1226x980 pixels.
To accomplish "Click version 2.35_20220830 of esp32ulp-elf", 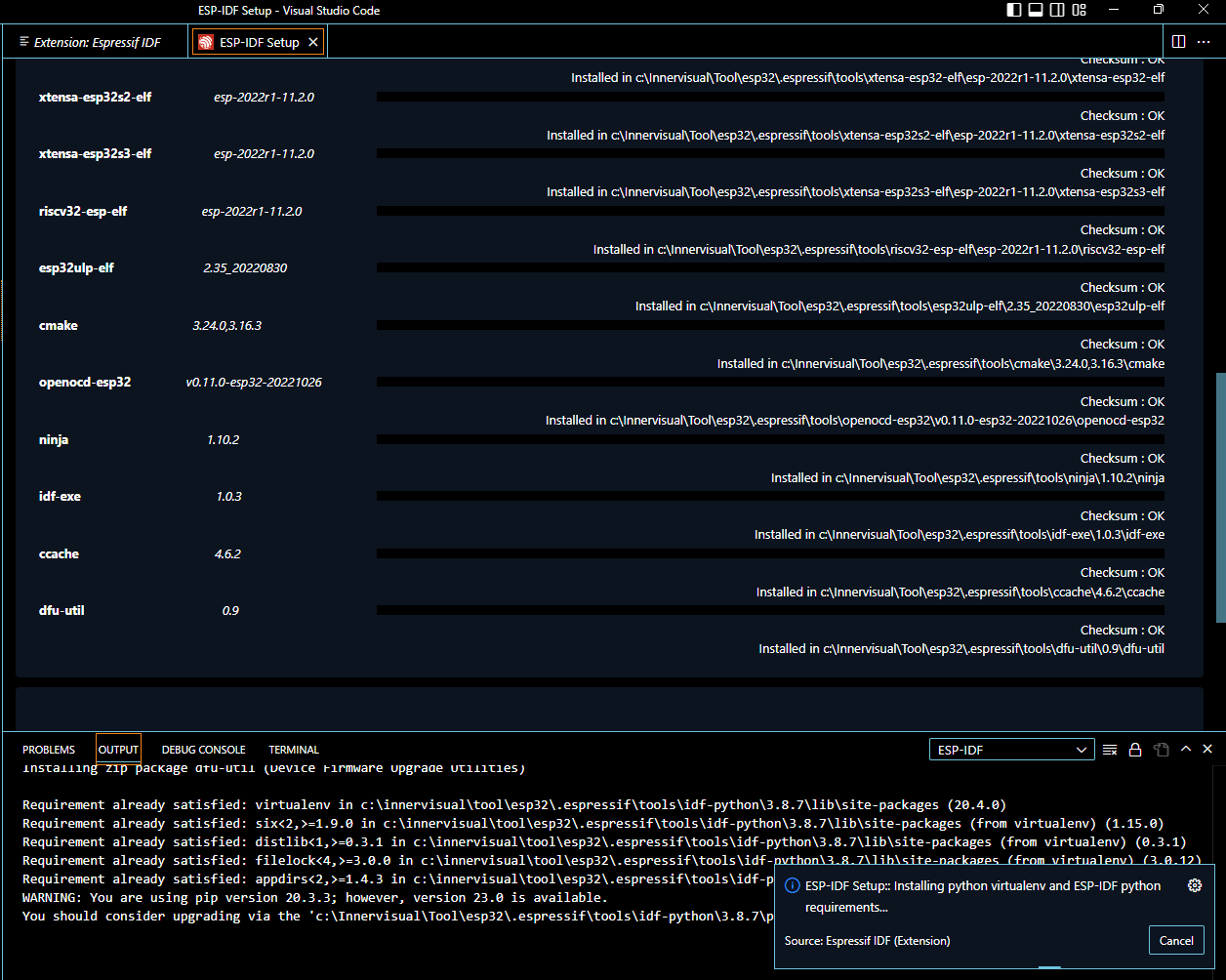I will (x=245, y=267).
